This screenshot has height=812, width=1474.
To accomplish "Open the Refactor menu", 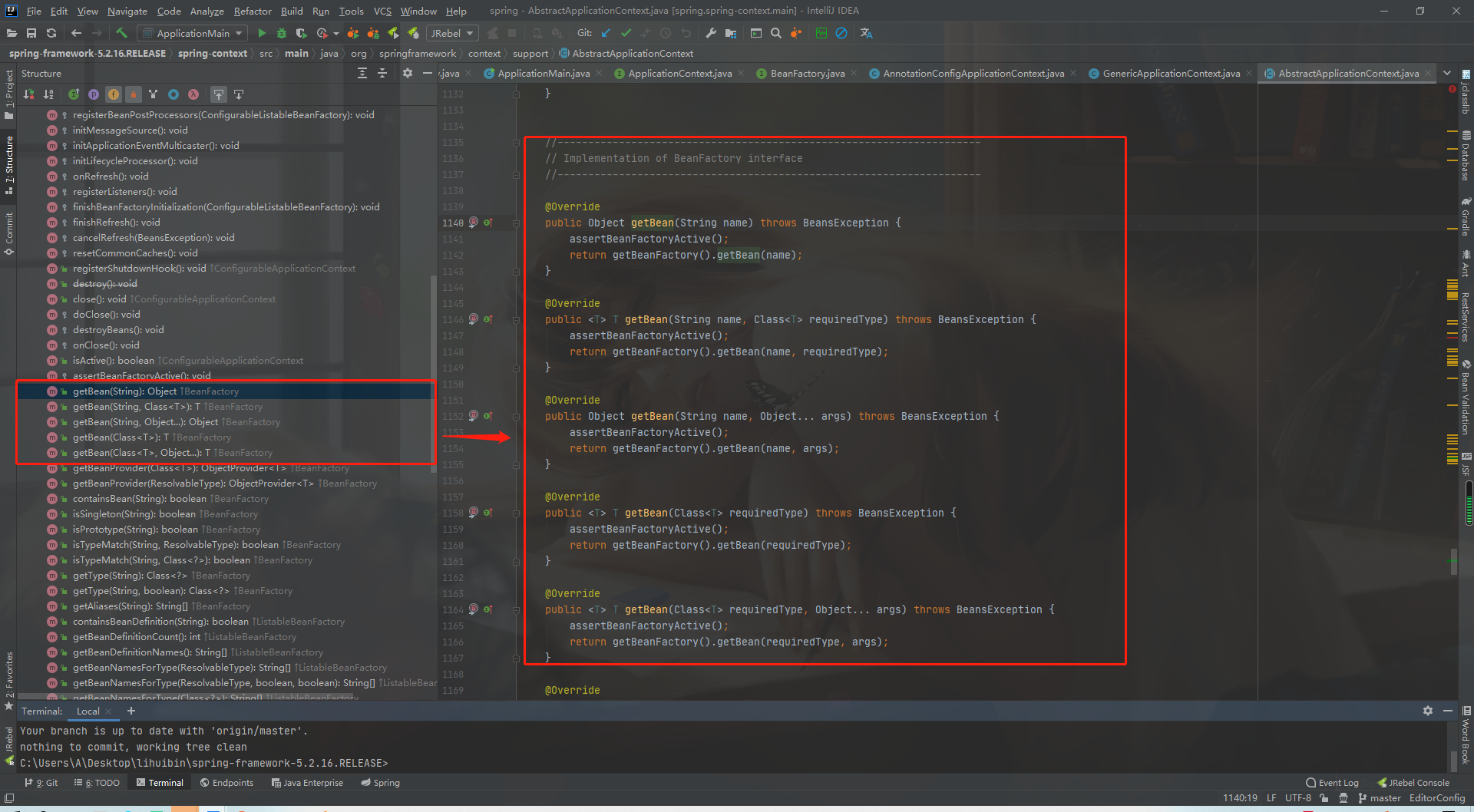I will [x=253, y=11].
